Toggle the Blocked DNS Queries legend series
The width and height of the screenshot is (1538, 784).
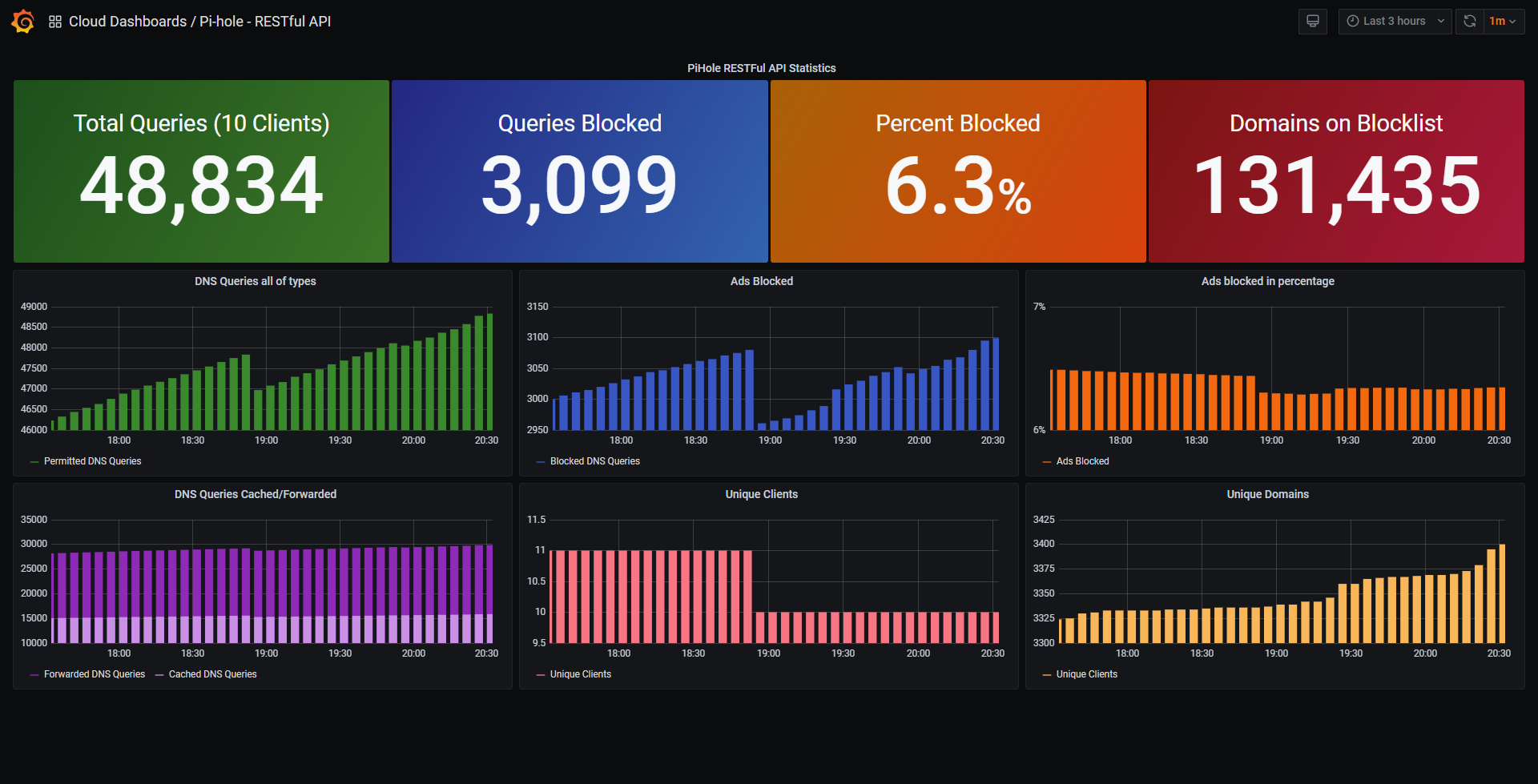coord(594,461)
